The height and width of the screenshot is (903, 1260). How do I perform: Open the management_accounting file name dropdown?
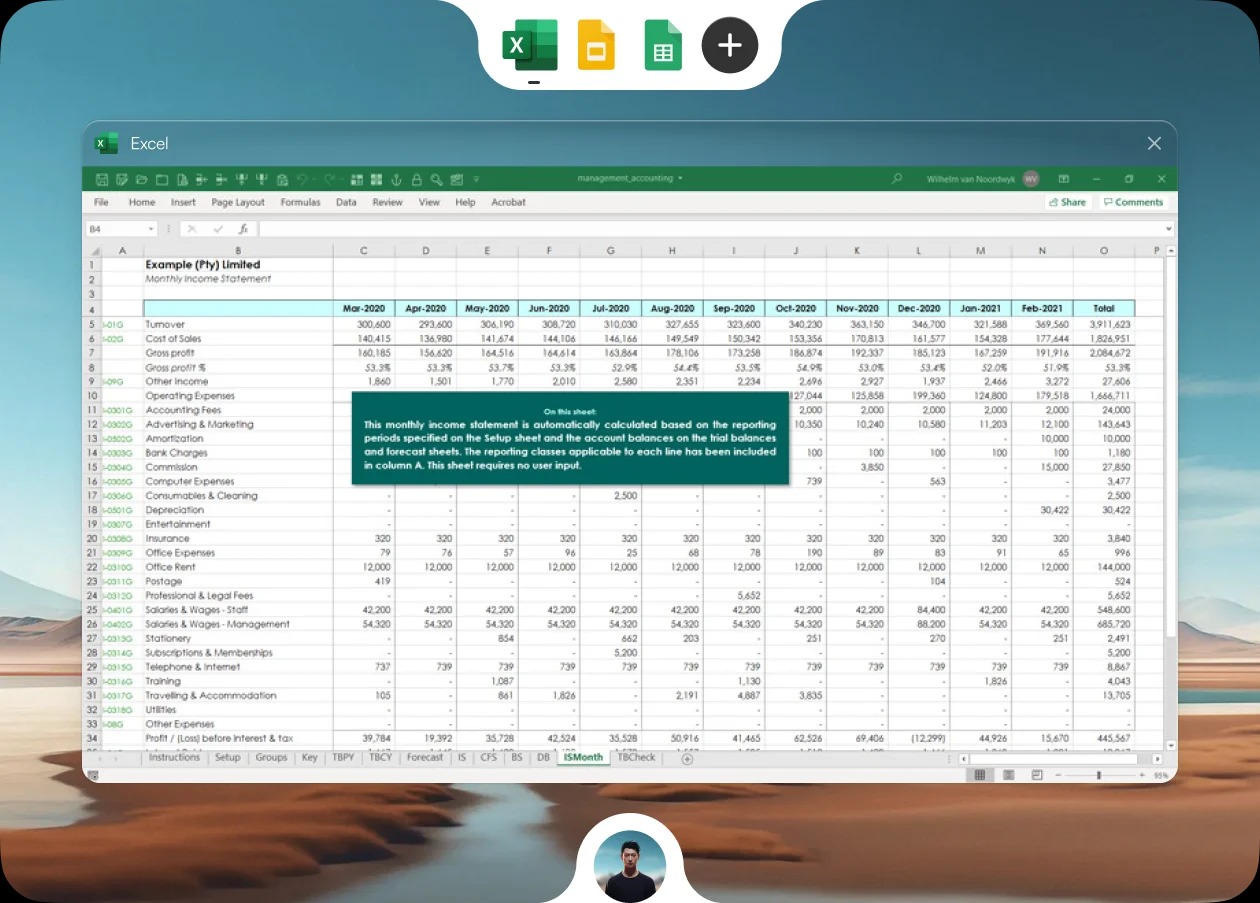680,178
